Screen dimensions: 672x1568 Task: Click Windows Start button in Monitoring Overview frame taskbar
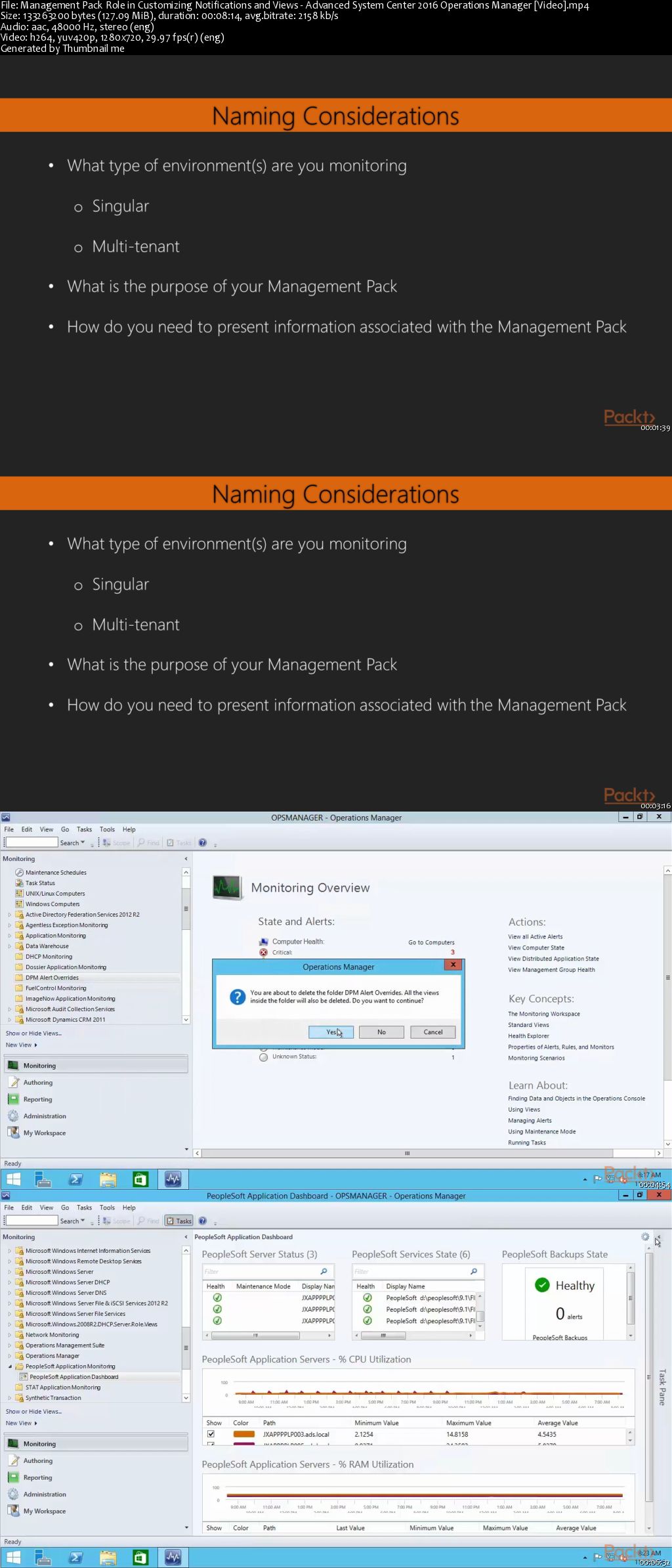click(x=13, y=1179)
